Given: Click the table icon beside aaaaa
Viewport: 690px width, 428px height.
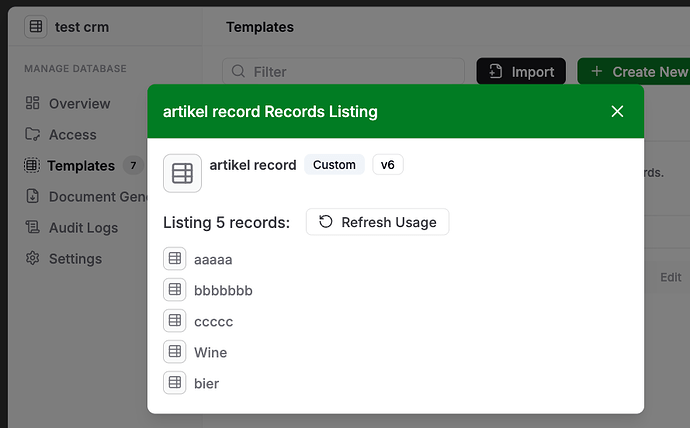Looking at the screenshot, I should pos(175,259).
